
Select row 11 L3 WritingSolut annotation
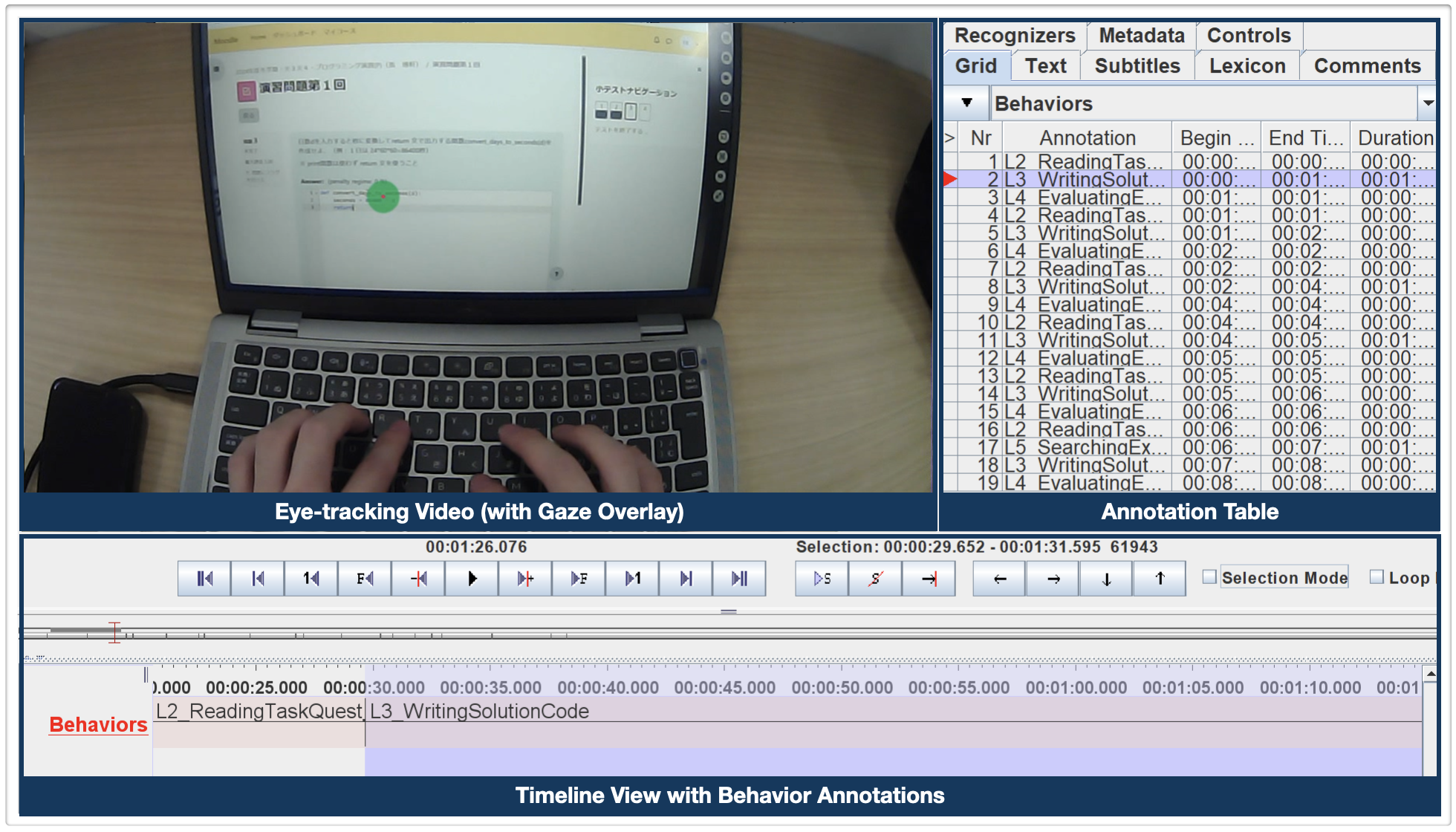(x=1190, y=340)
